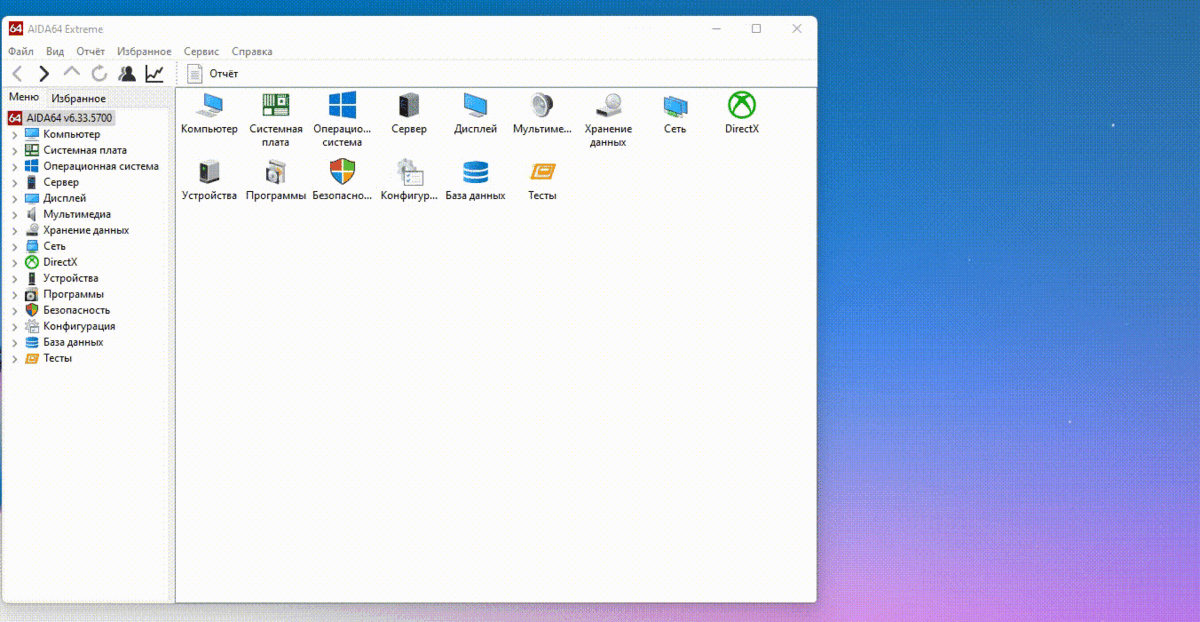Image resolution: width=1200 pixels, height=622 pixels.
Task: Open the Вид menu
Action: coord(55,51)
